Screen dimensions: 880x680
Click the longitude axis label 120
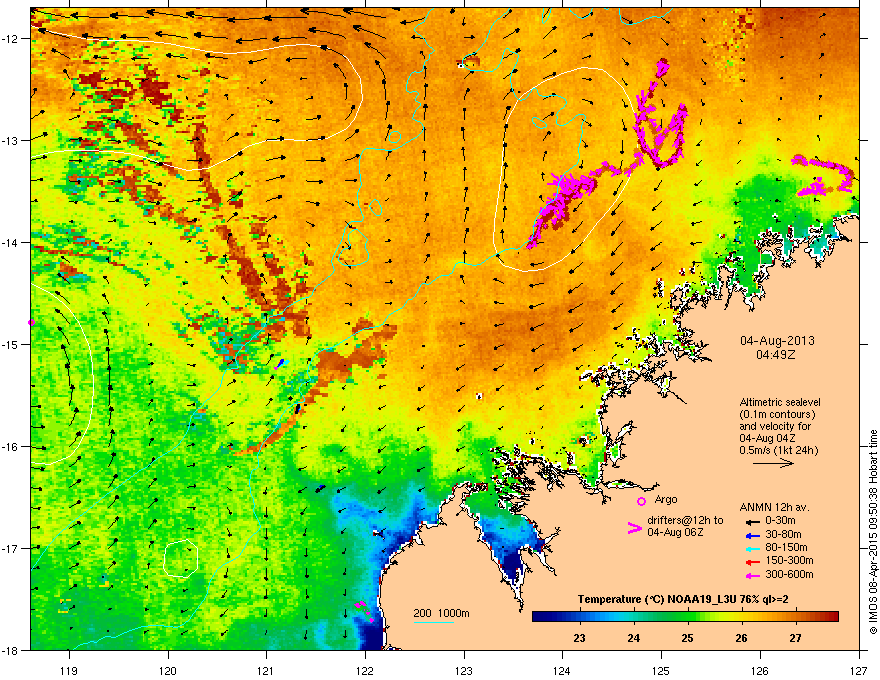pyautogui.click(x=168, y=670)
